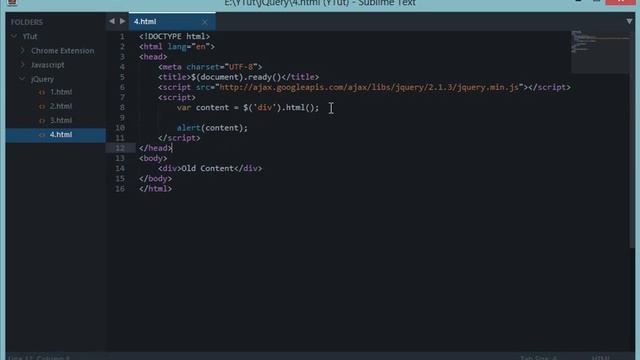Click the closing </html> tag
This screenshot has height=360, width=640.
(x=156, y=189)
